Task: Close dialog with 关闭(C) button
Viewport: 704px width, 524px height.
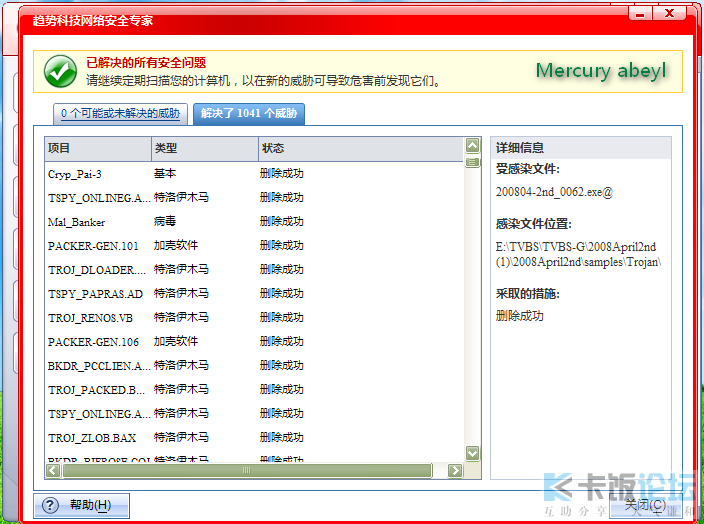Action: tap(646, 505)
